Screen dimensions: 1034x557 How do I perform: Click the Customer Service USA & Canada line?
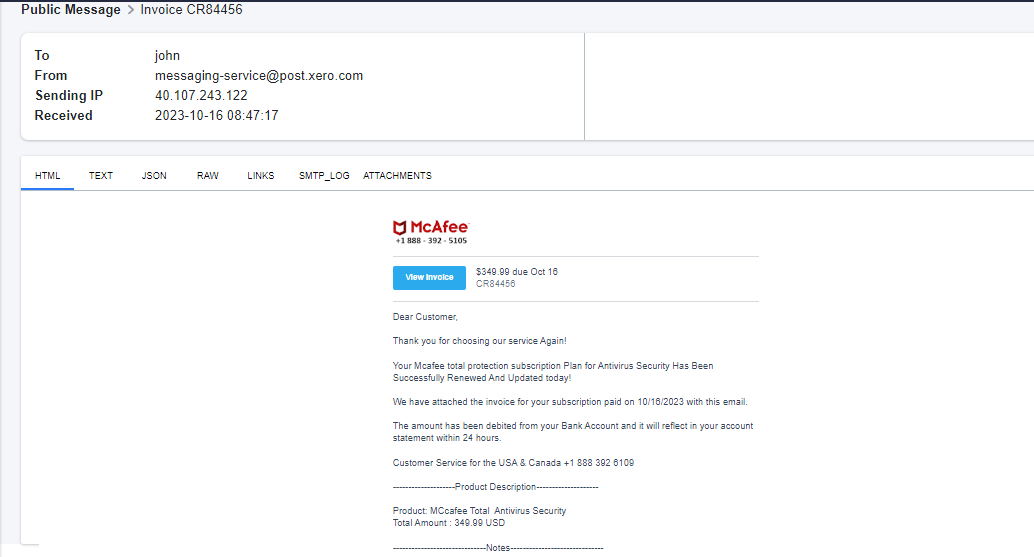[513, 463]
